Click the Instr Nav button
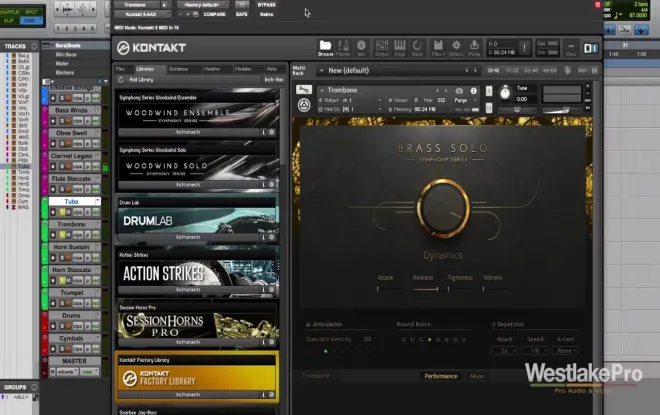 274,80
